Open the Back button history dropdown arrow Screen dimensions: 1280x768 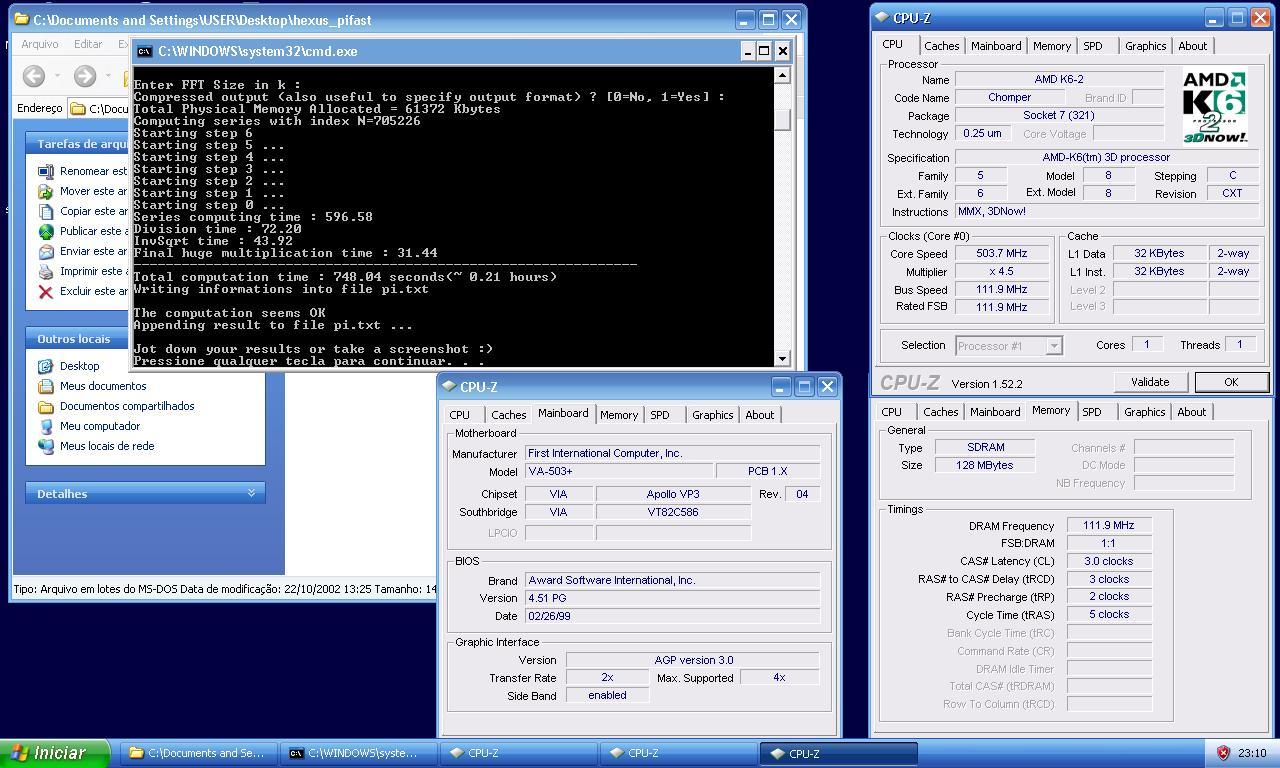tap(58, 76)
